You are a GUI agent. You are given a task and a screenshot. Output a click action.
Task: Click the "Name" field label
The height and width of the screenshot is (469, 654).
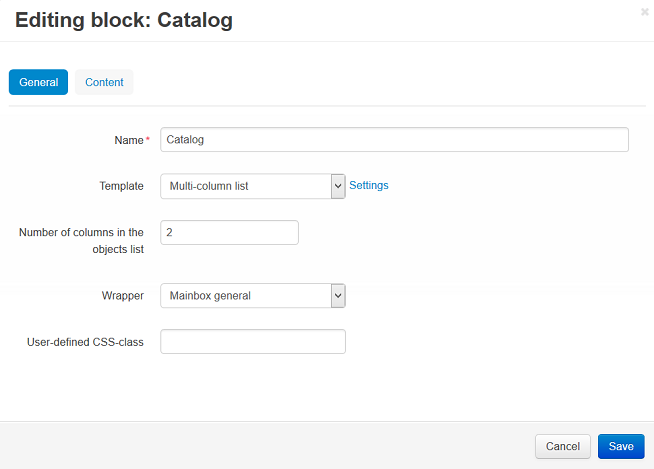click(129, 140)
